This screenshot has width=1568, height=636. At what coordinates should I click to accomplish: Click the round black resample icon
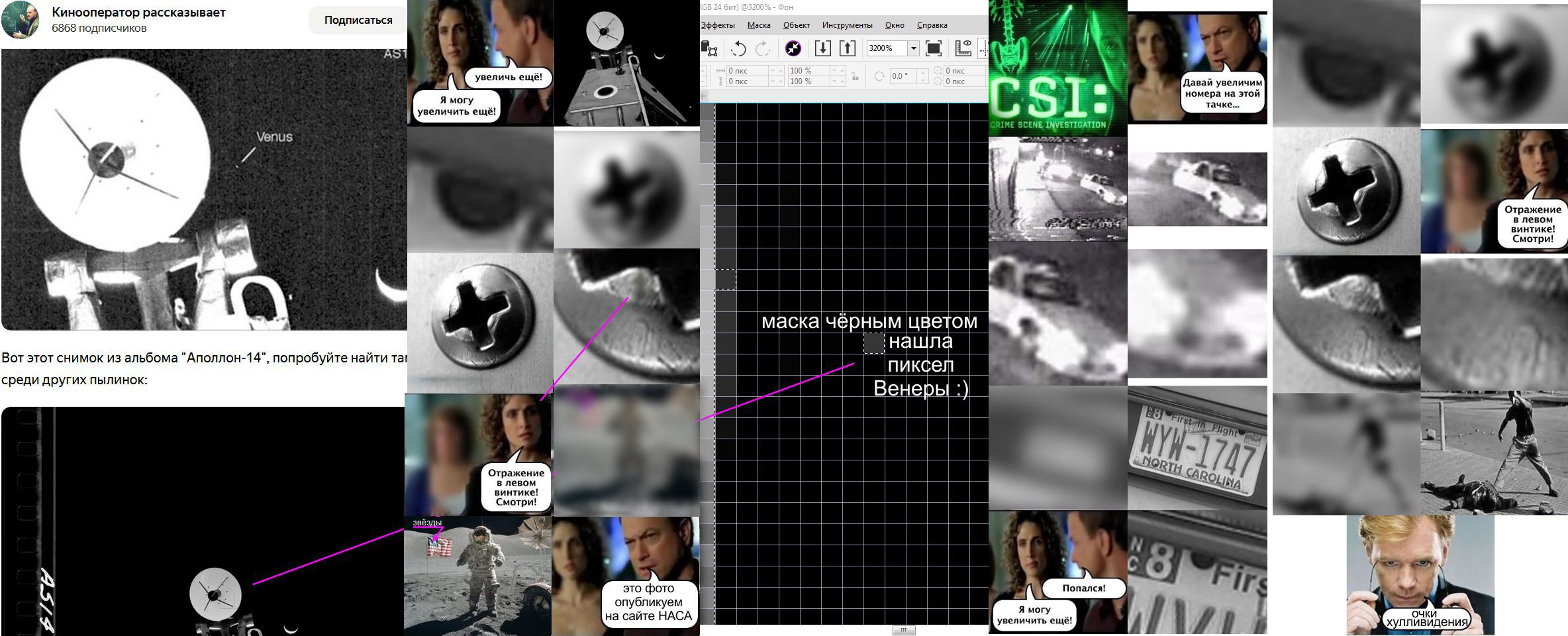793,48
